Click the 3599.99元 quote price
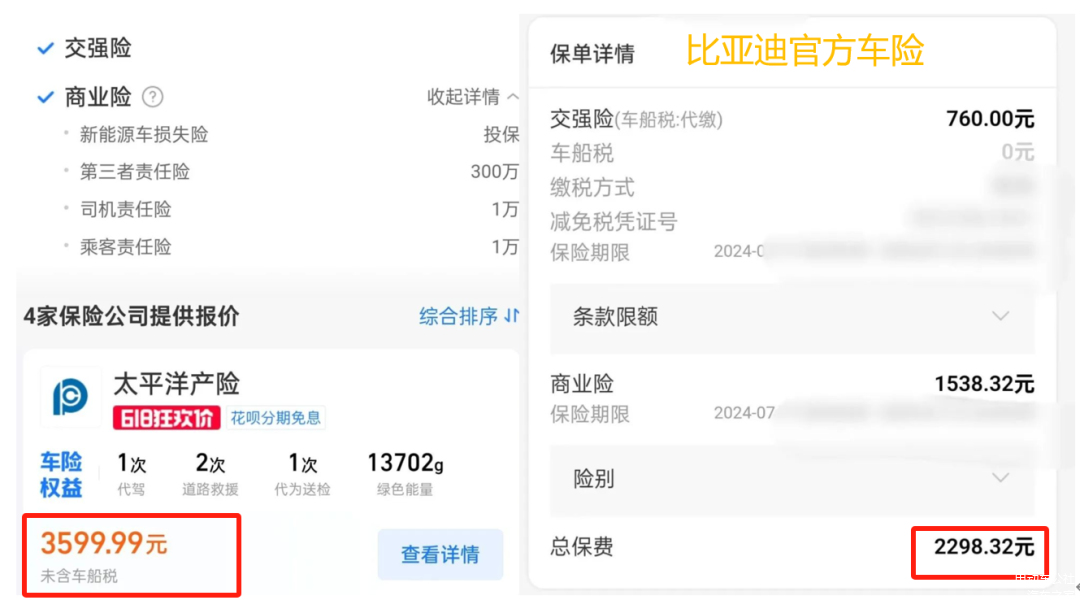The image size is (1080, 609). (103, 544)
